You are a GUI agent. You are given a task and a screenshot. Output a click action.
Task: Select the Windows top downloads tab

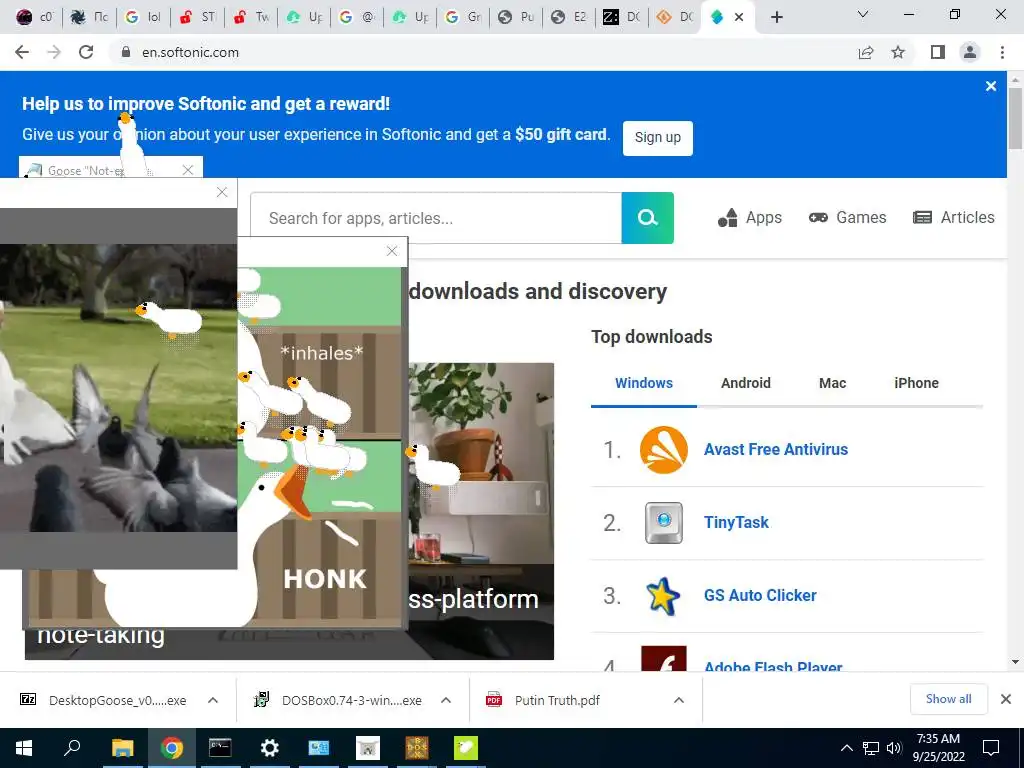[x=644, y=383]
